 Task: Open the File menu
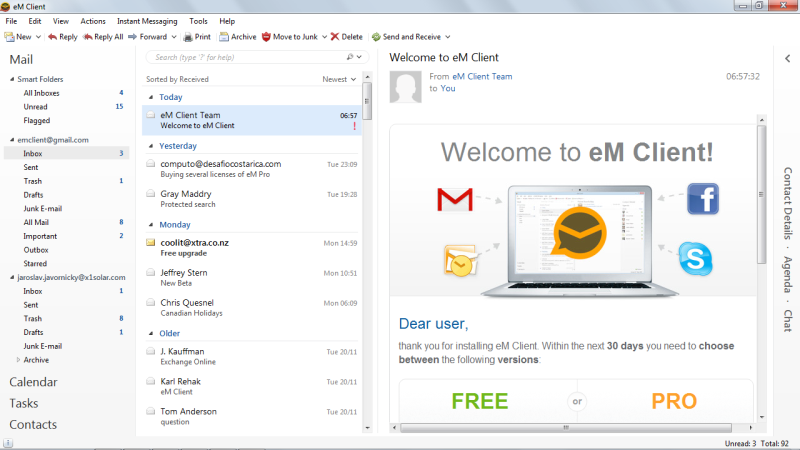click(11, 21)
